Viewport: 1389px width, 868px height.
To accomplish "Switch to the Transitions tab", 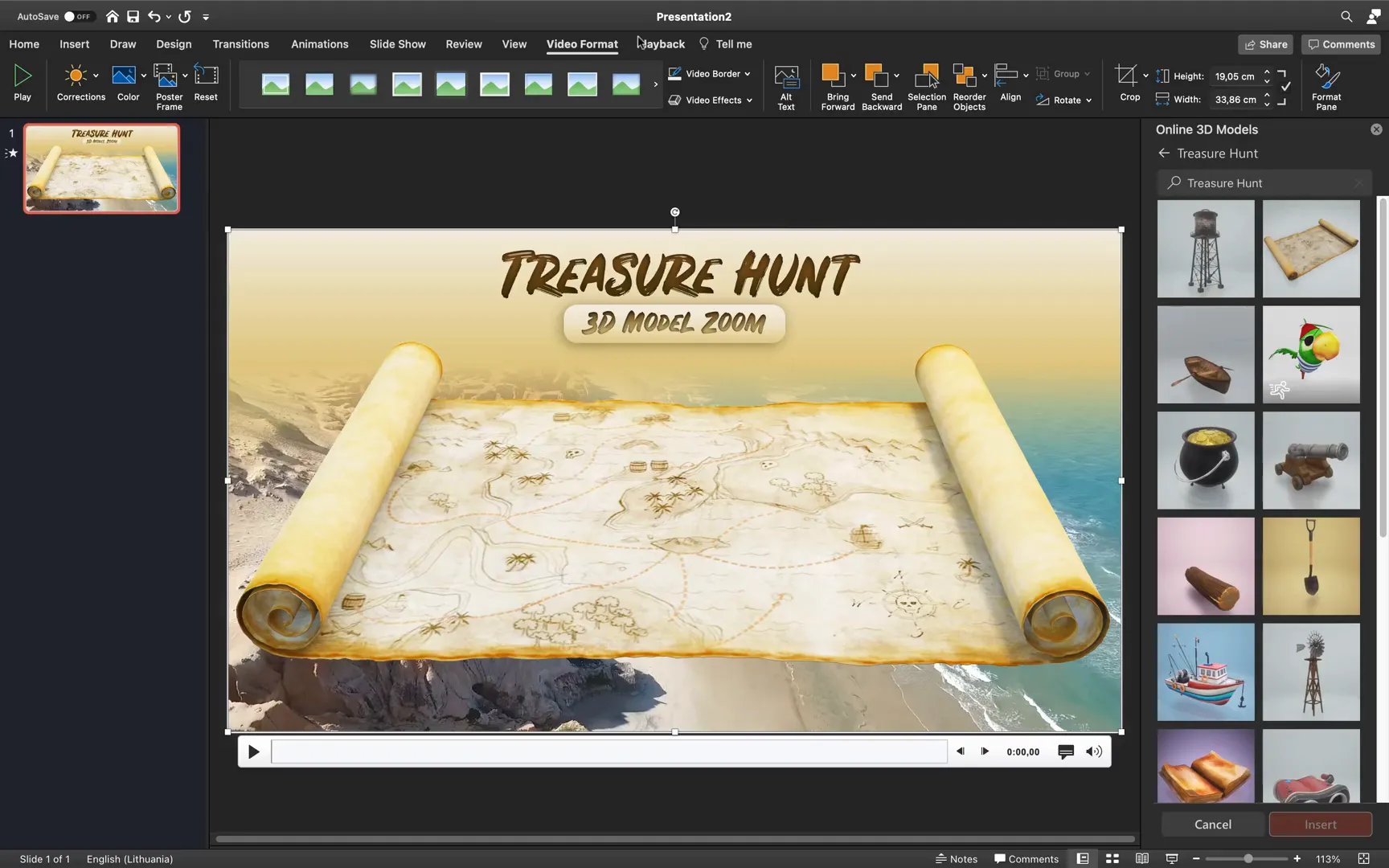I will click(240, 44).
